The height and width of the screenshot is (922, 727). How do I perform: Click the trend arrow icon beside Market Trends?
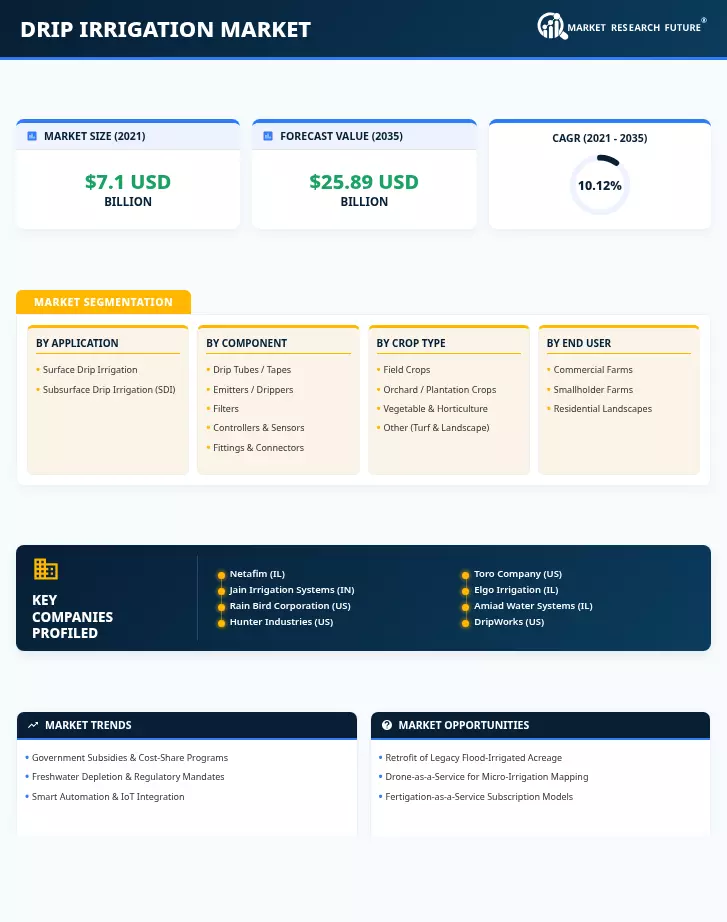point(33,725)
